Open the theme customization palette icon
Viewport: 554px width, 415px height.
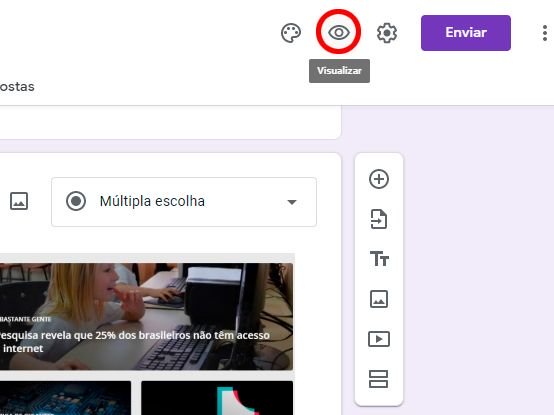point(291,33)
